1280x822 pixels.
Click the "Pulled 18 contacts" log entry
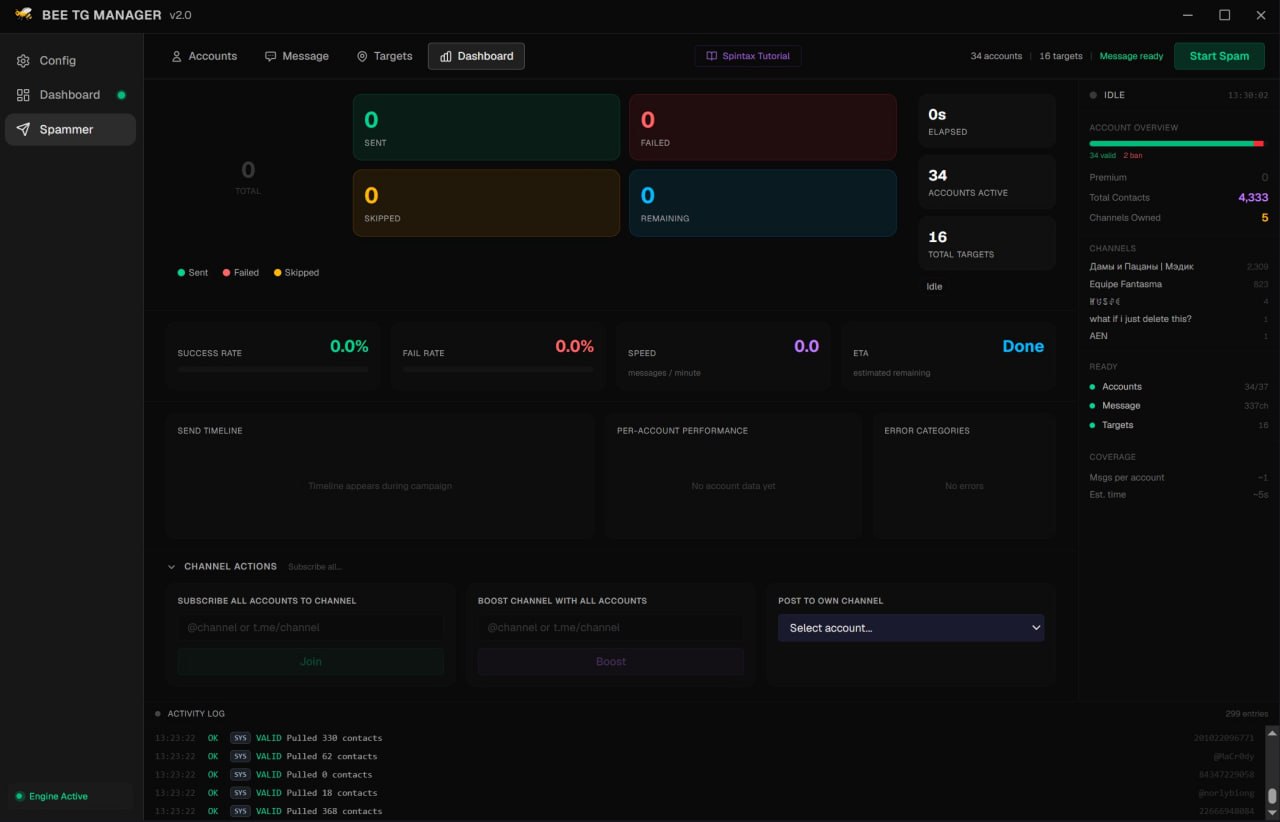pos(706,793)
